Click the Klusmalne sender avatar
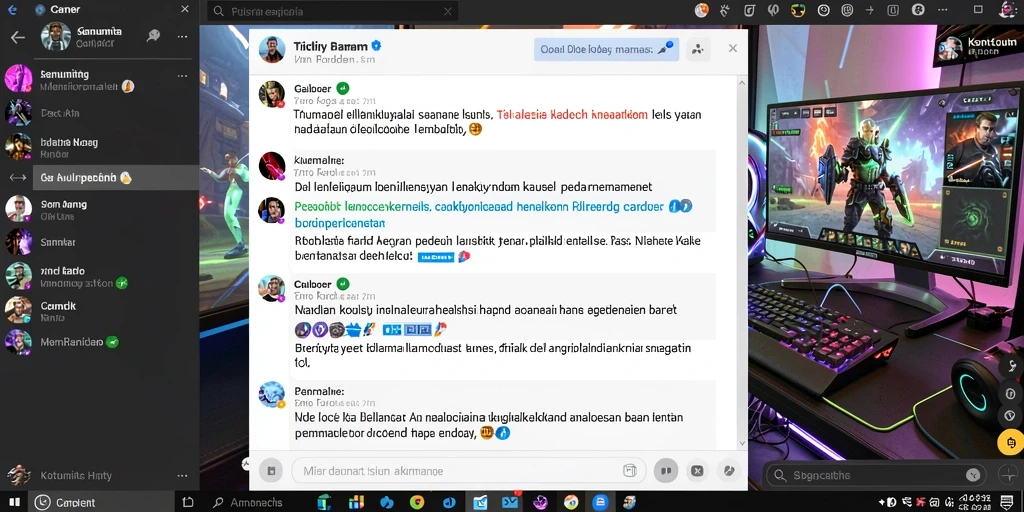 pyautogui.click(x=272, y=166)
